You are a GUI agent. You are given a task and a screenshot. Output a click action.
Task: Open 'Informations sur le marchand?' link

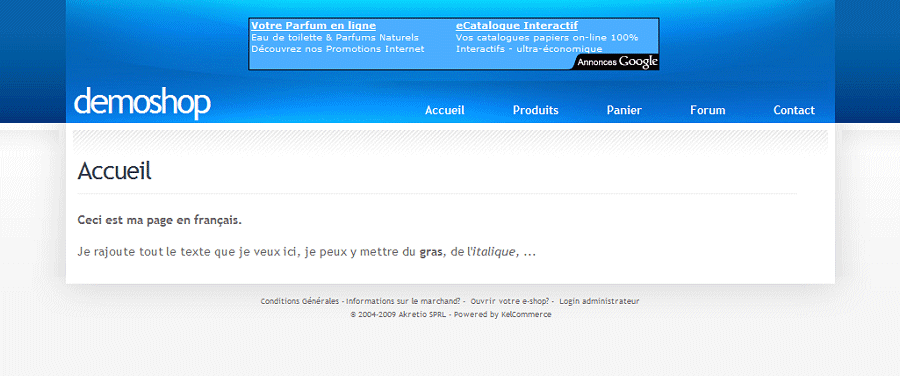403,301
